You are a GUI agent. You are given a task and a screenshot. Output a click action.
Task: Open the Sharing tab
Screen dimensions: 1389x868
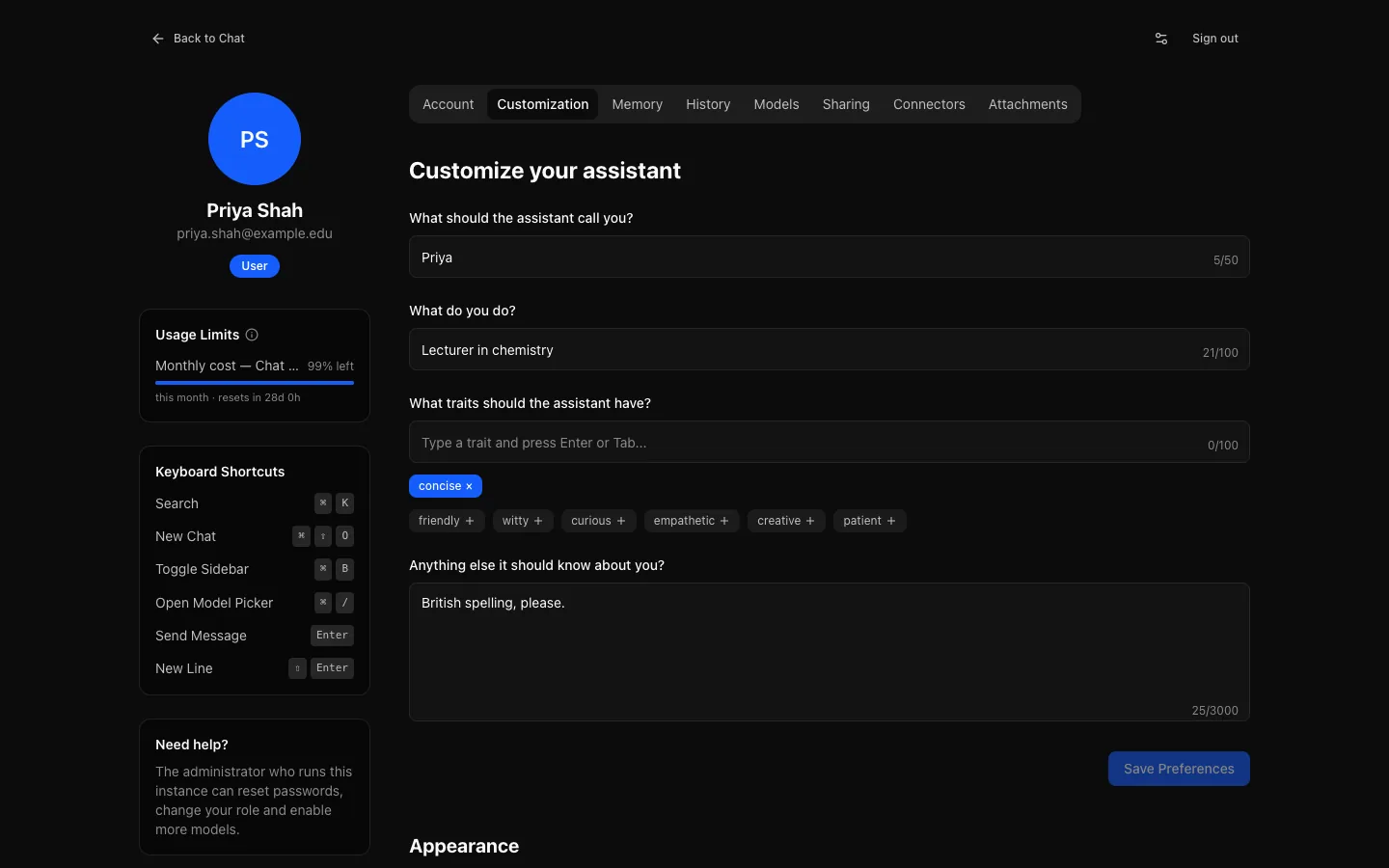click(846, 104)
